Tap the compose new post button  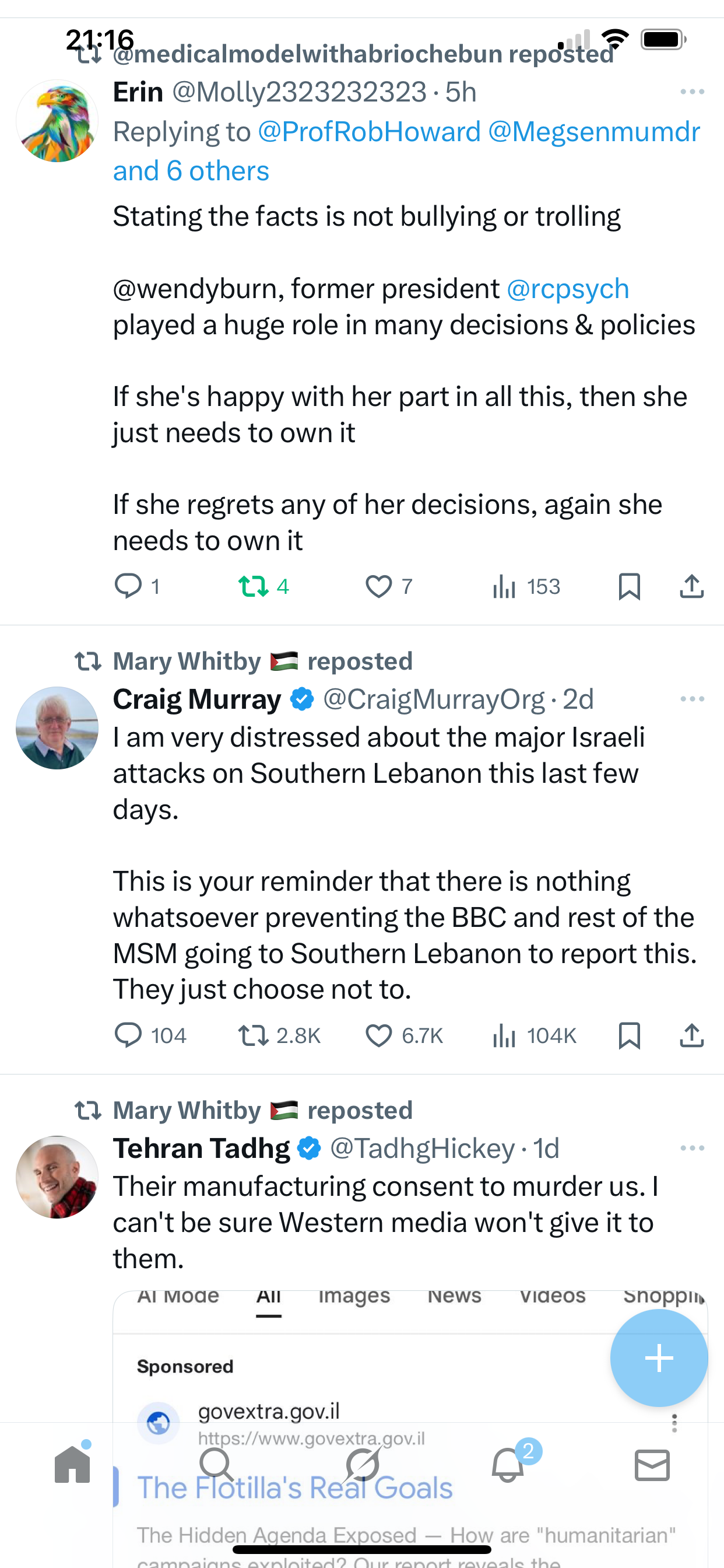click(x=659, y=1357)
